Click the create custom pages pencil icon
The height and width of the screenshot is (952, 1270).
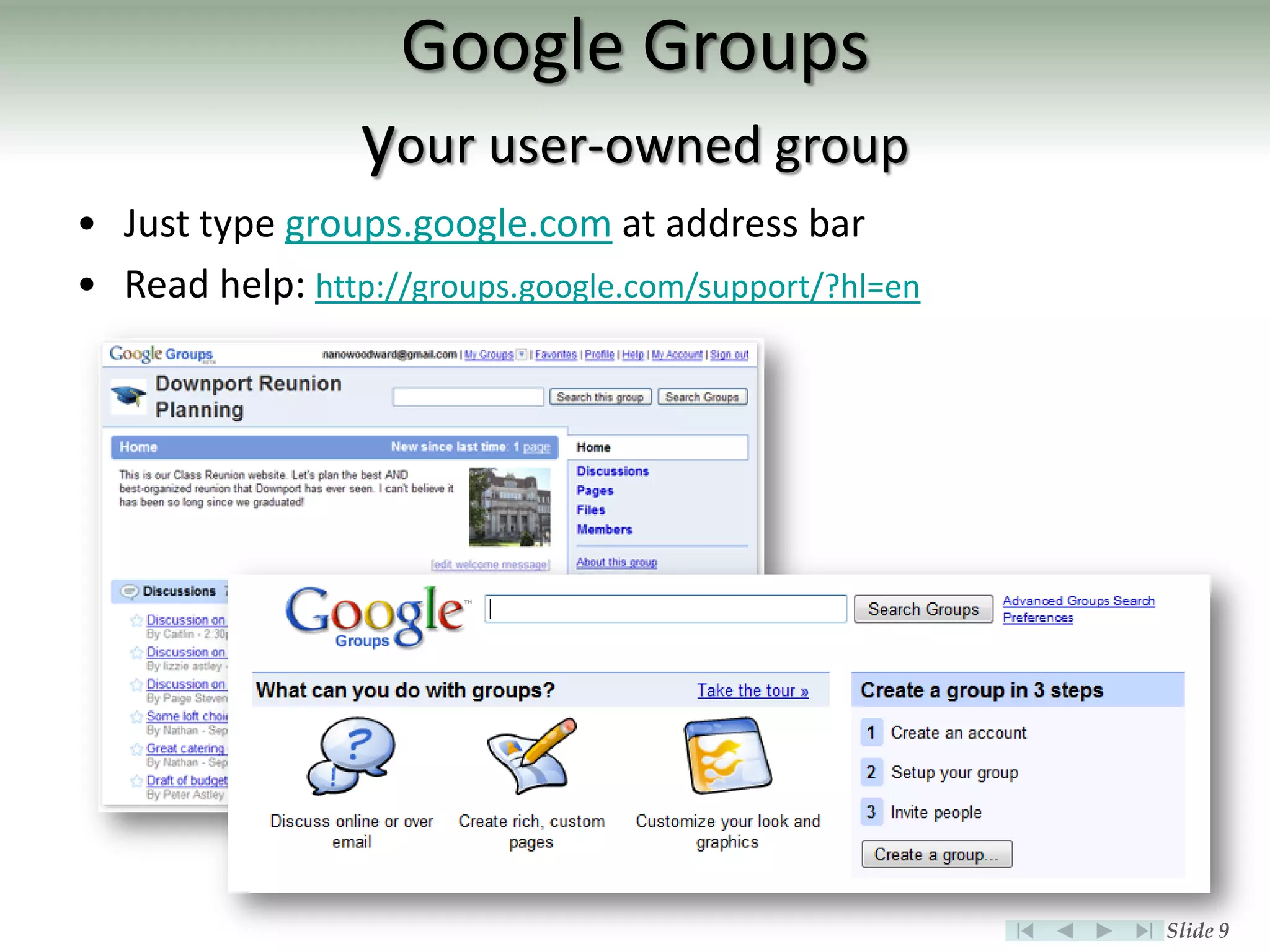(x=532, y=756)
